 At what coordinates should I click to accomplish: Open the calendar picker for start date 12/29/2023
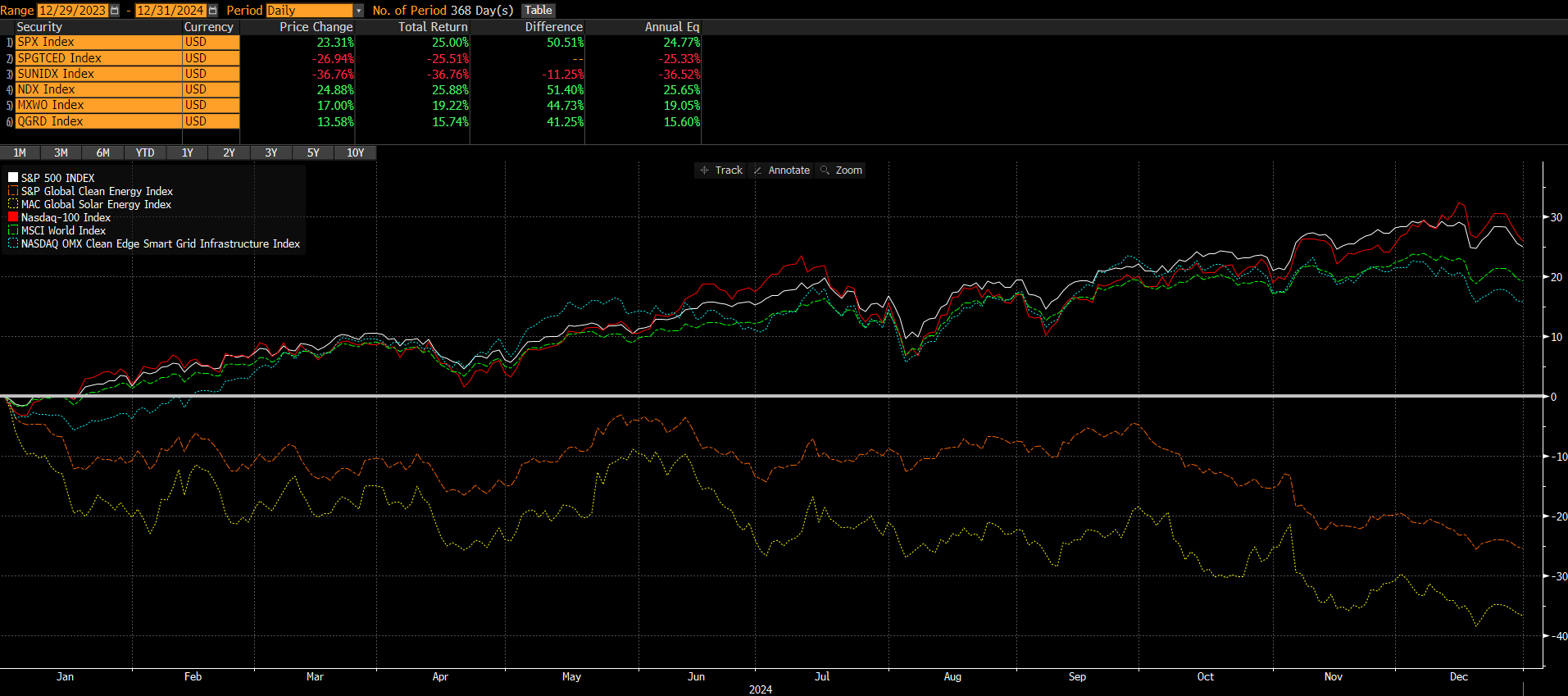coord(114,11)
